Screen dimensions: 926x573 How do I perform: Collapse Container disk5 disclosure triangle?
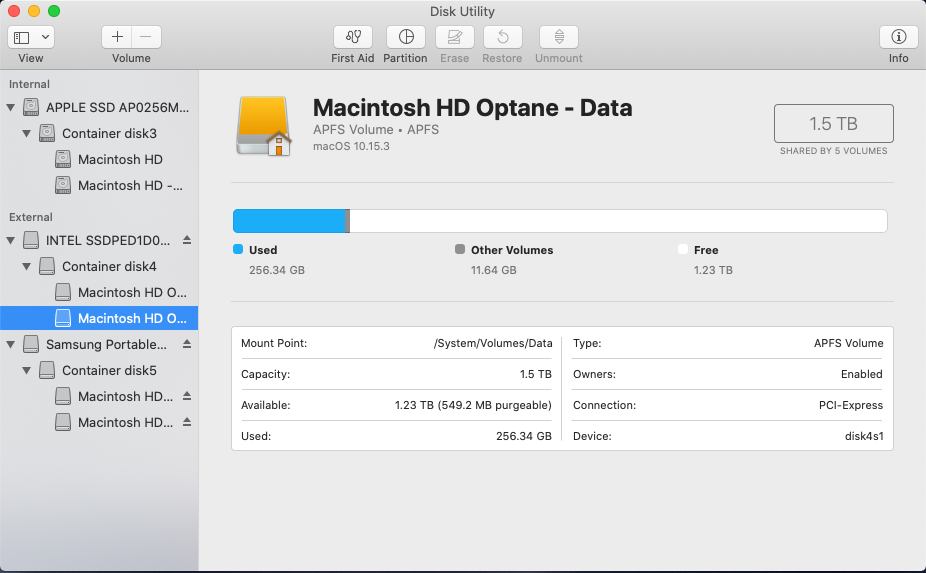click(x=27, y=370)
